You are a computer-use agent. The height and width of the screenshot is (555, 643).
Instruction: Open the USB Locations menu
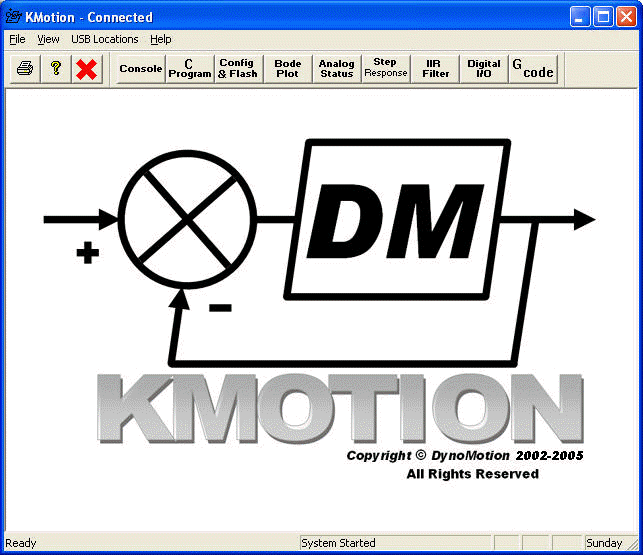105,39
